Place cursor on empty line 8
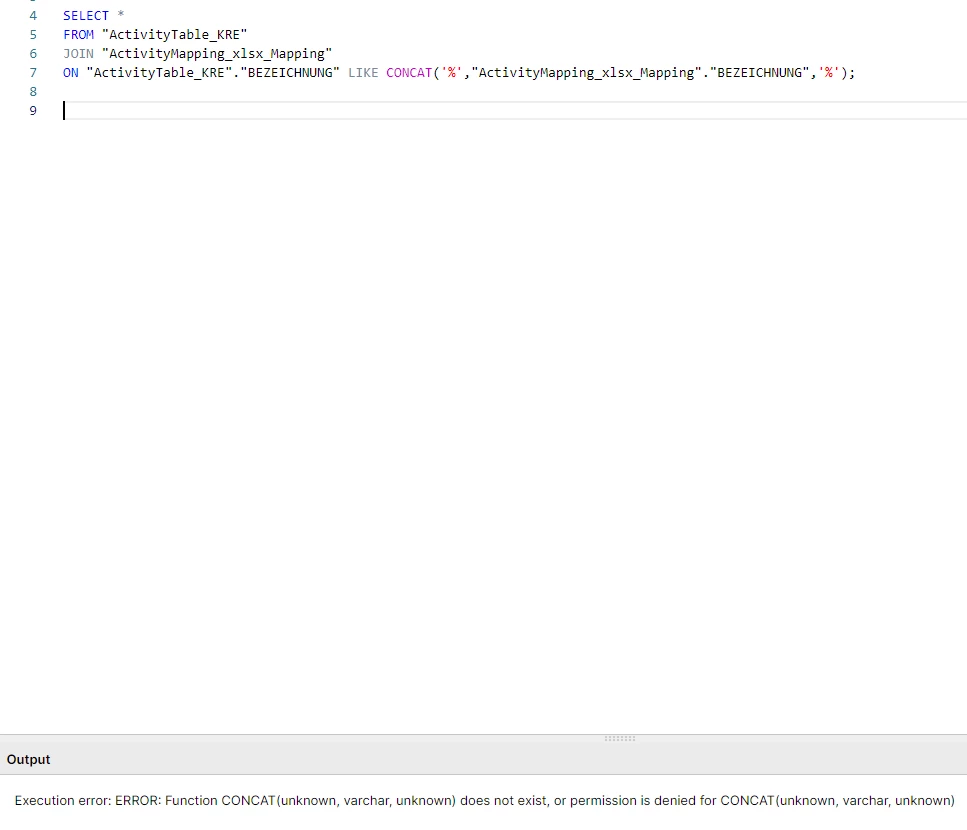This screenshot has height=830, width=967. coord(514,91)
